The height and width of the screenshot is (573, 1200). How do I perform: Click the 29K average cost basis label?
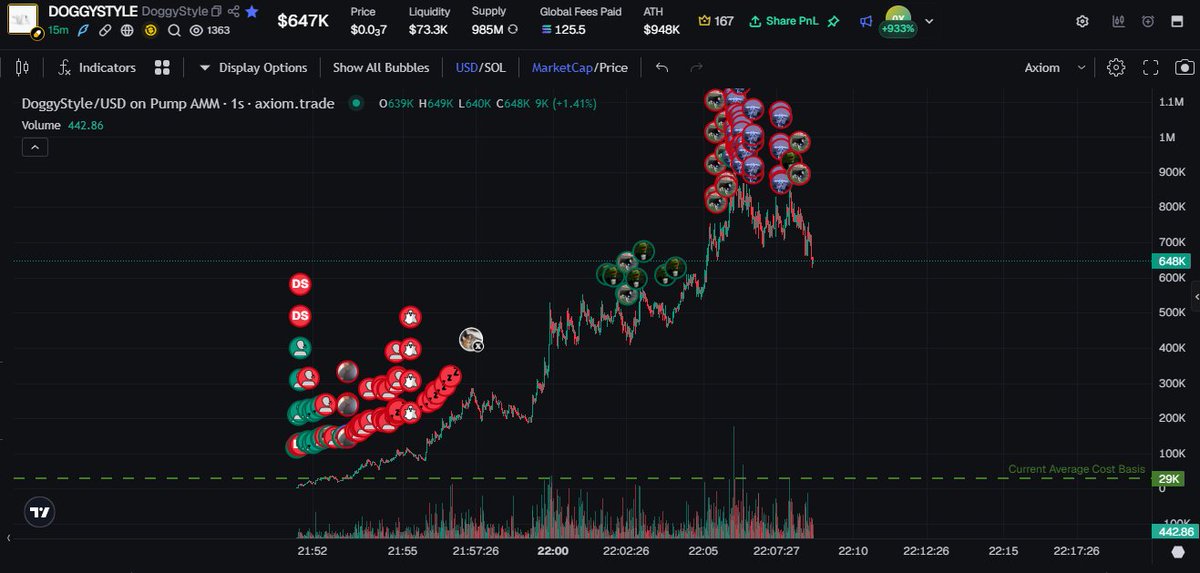(x=1169, y=479)
